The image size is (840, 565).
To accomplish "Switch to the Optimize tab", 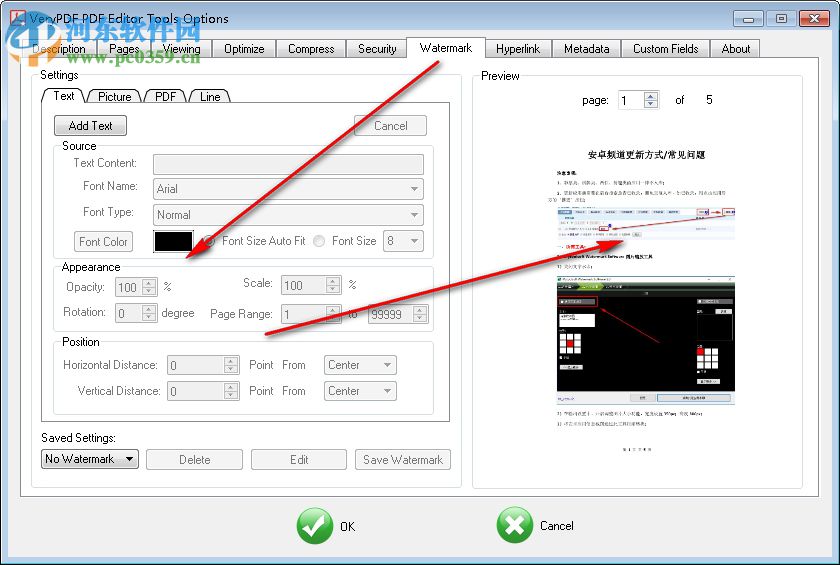I will pos(244,49).
